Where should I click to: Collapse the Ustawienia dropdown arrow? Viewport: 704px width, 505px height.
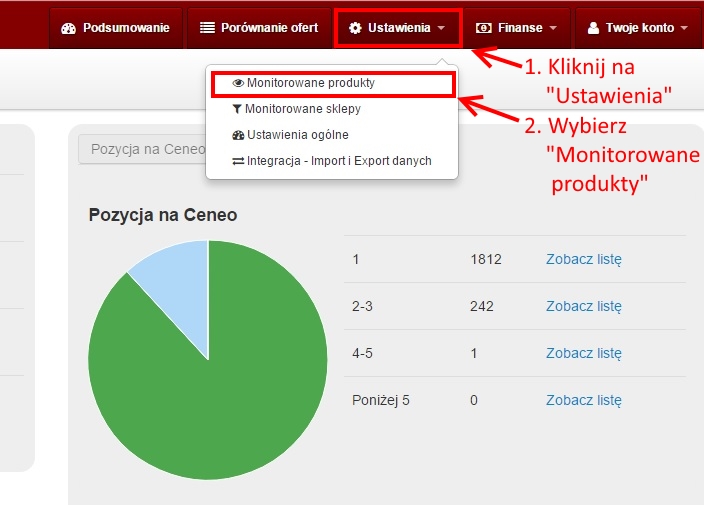click(441, 28)
